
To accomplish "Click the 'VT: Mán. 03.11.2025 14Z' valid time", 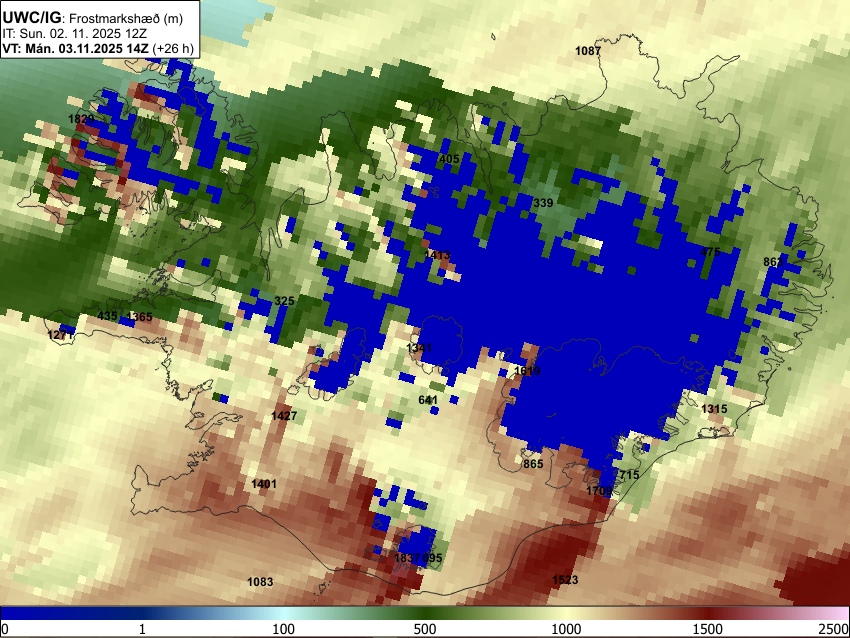I will pyautogui.click(x=75, y=48).
